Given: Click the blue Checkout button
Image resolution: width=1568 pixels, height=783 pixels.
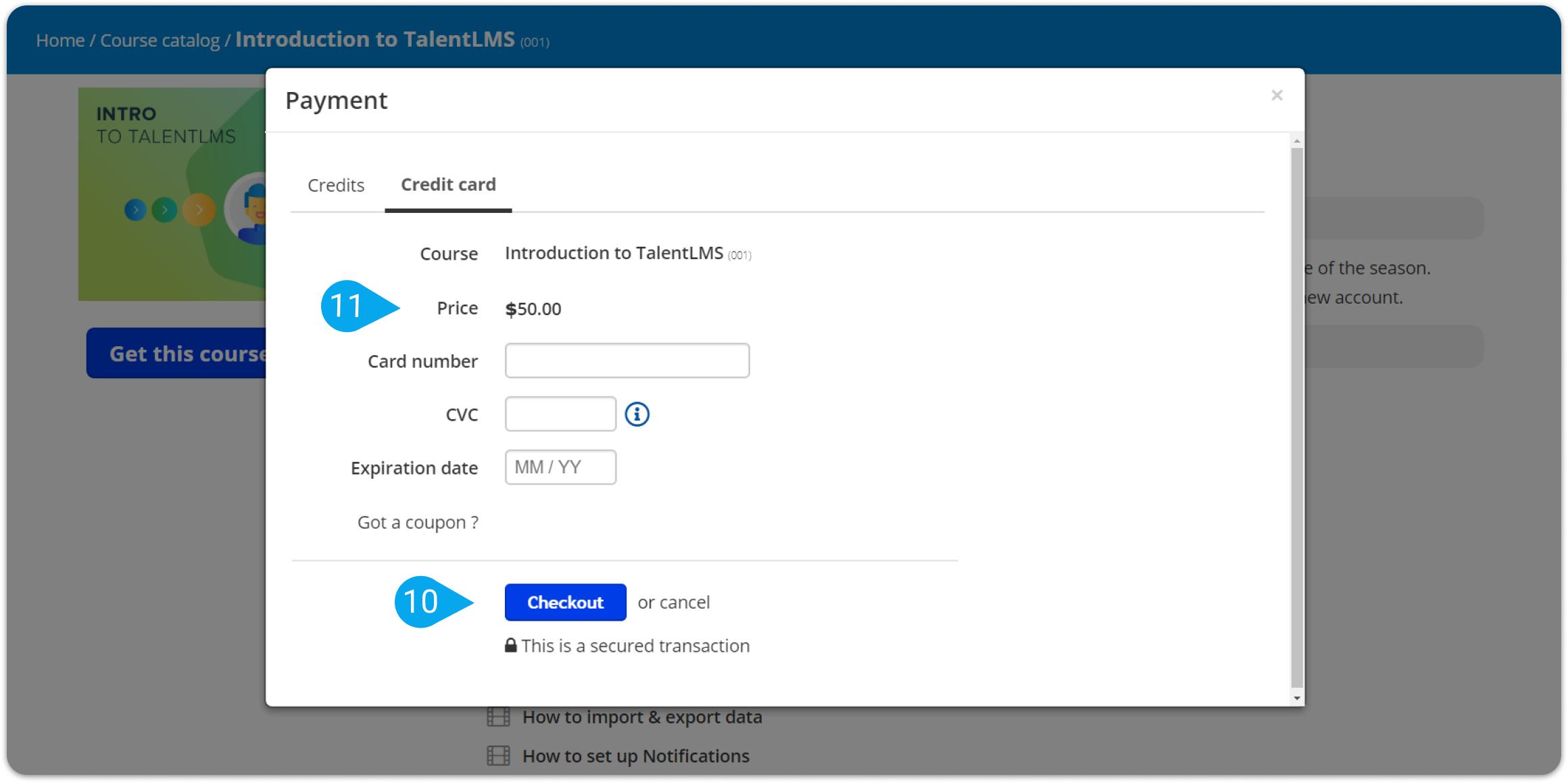Looking at the screenshot, I should 565,602.
